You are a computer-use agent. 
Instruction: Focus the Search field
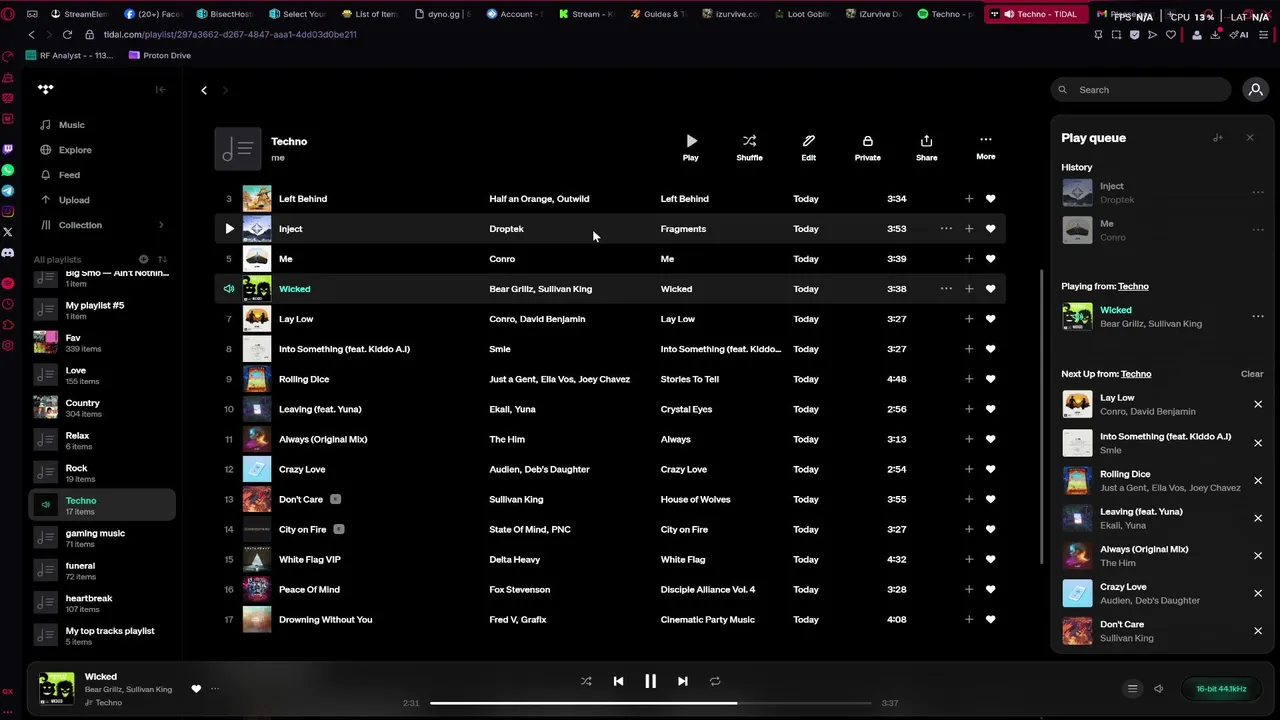(x=1141, y=90)
